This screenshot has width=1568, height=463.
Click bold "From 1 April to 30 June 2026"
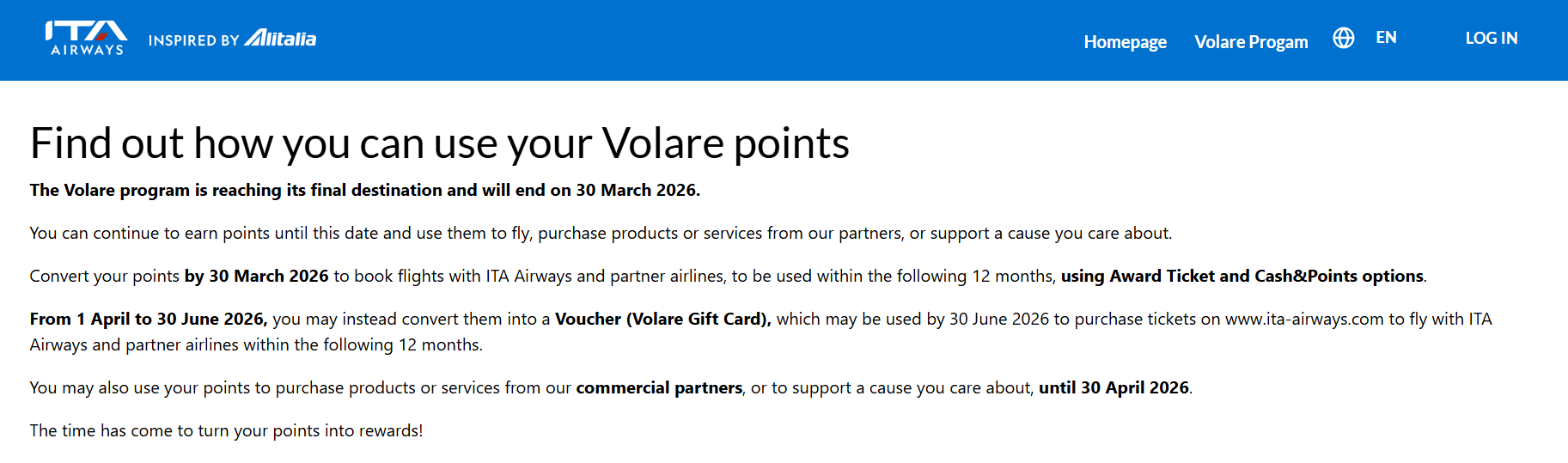148,319
